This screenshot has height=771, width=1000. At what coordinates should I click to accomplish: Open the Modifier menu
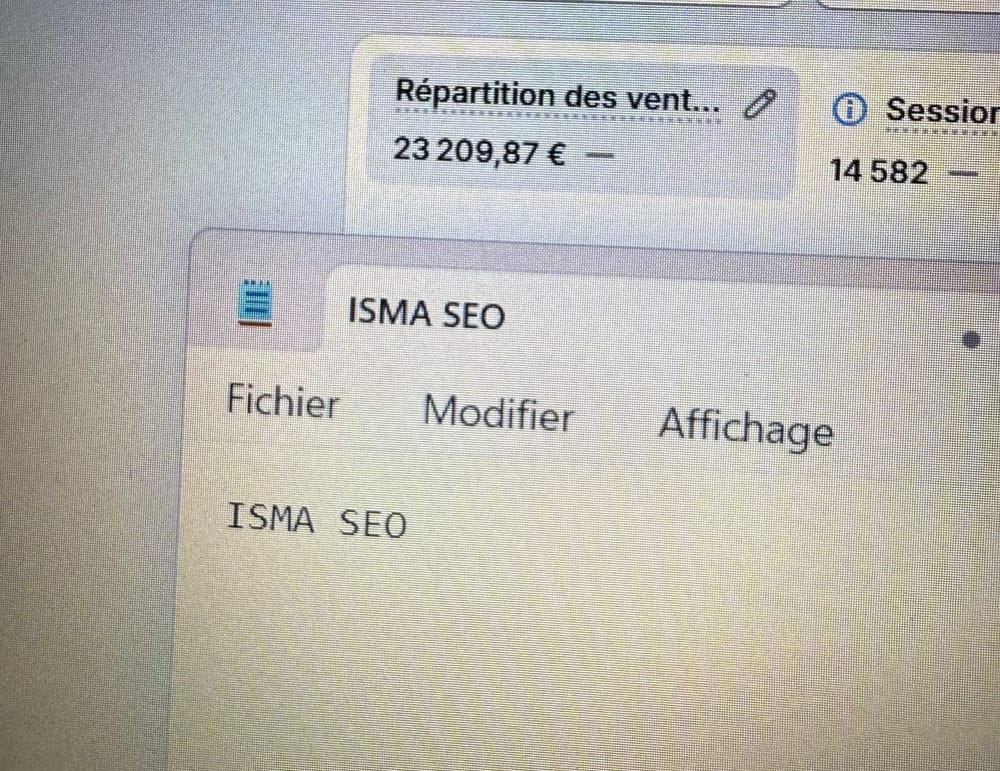(498, 413)
